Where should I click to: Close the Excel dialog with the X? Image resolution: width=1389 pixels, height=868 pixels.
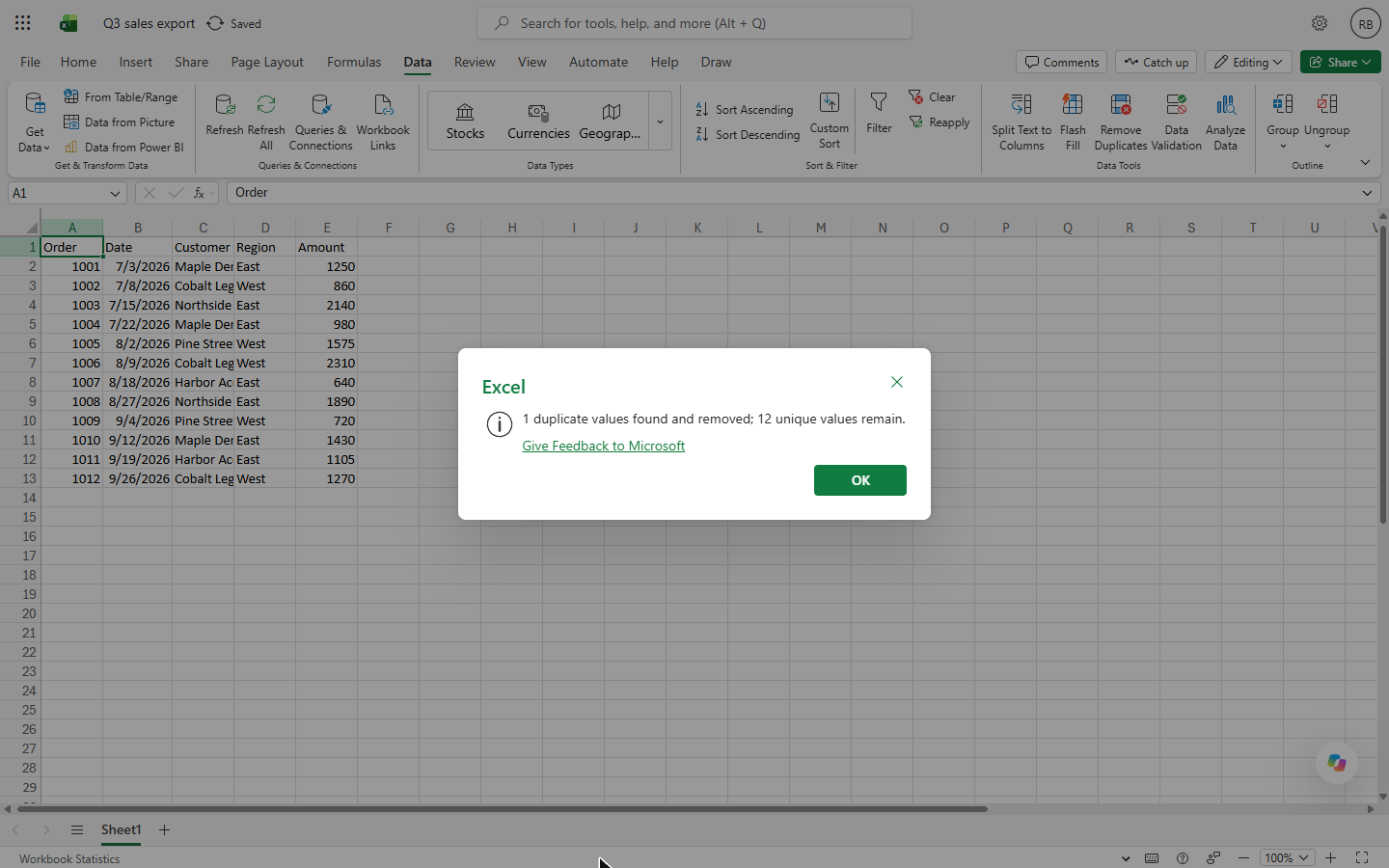897,382
